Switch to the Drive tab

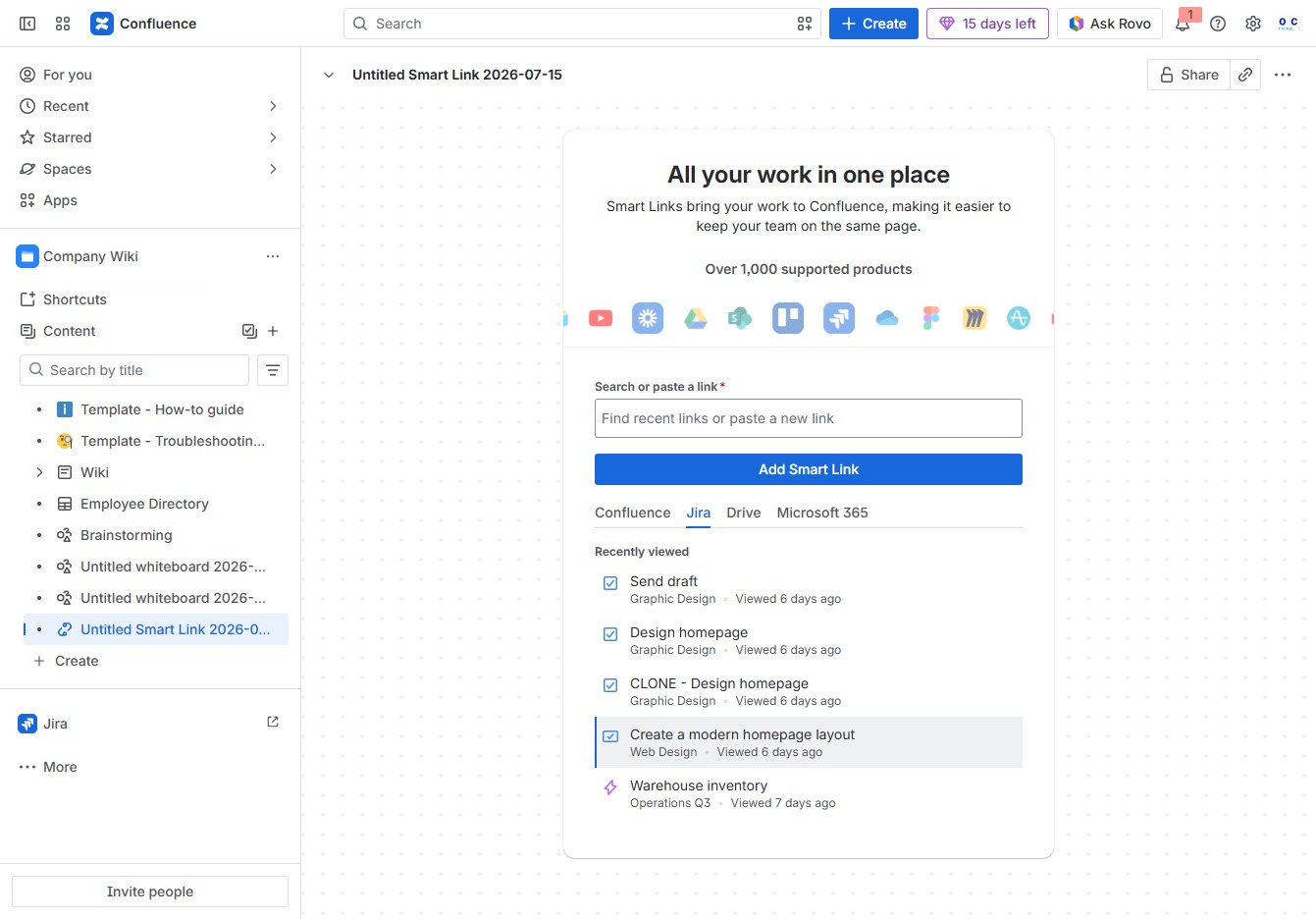pos(744,513)
